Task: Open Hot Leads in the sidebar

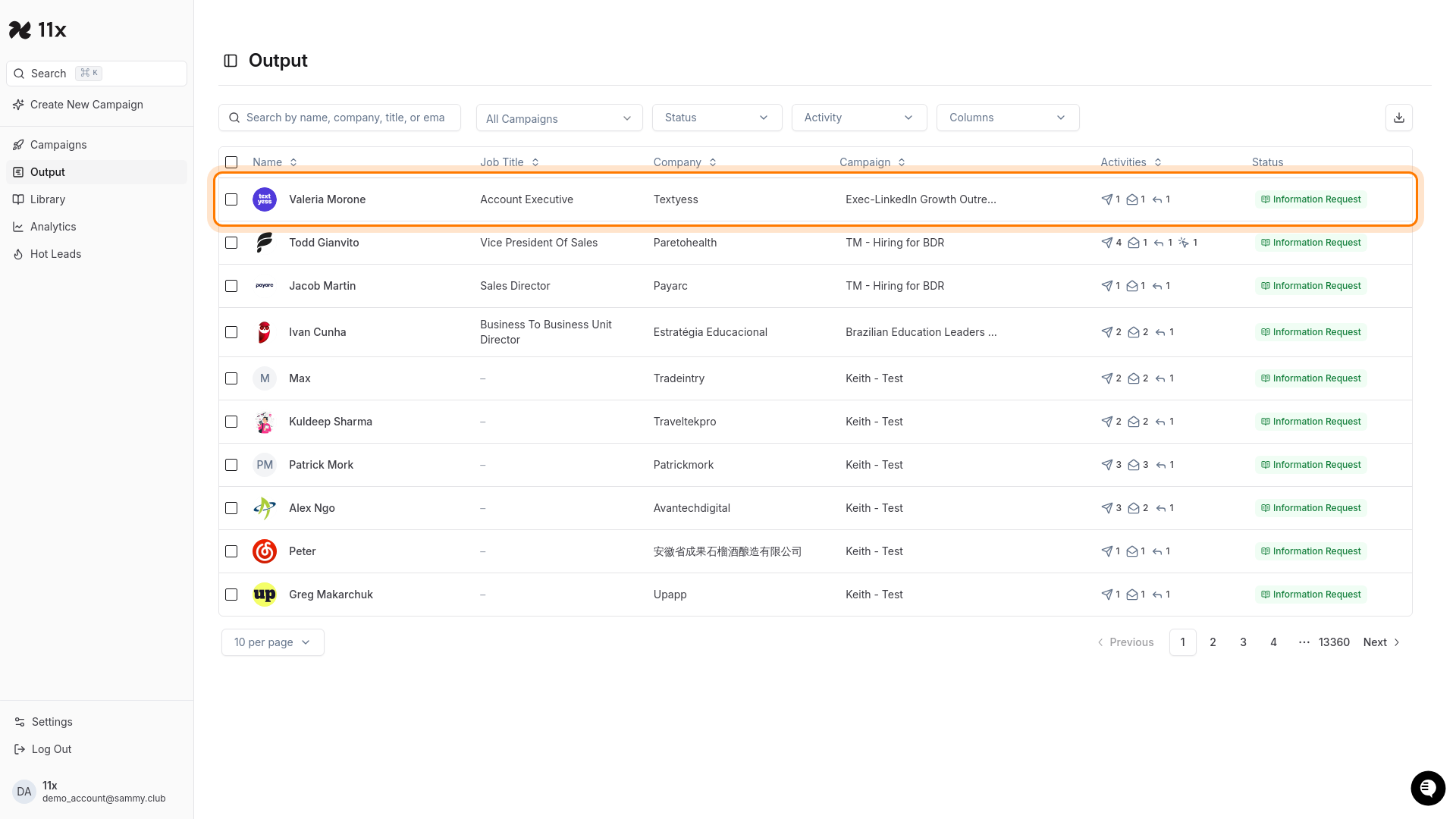Action: [x=96, y=254]
